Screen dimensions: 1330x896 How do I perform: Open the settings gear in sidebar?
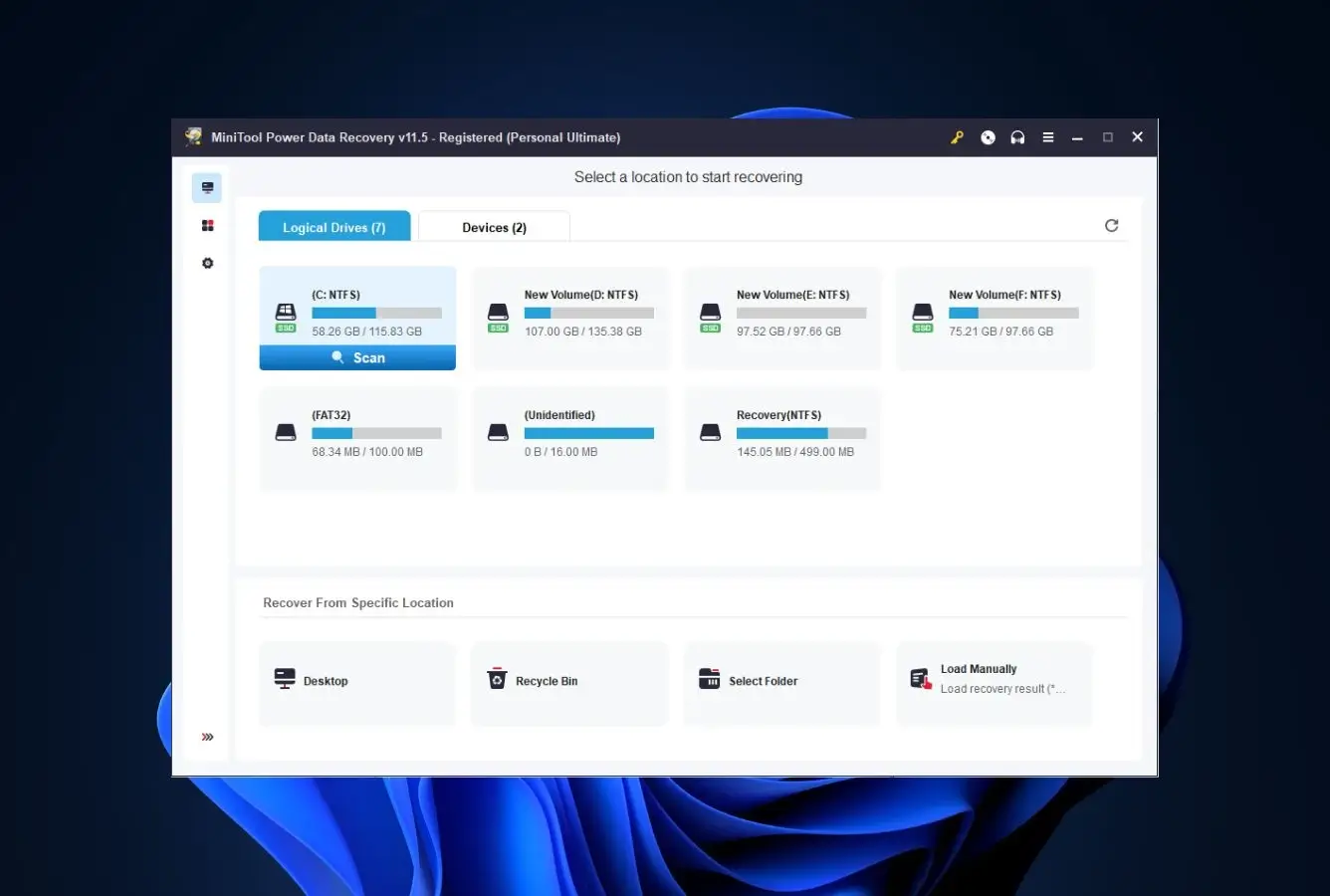tap(207, 263)
